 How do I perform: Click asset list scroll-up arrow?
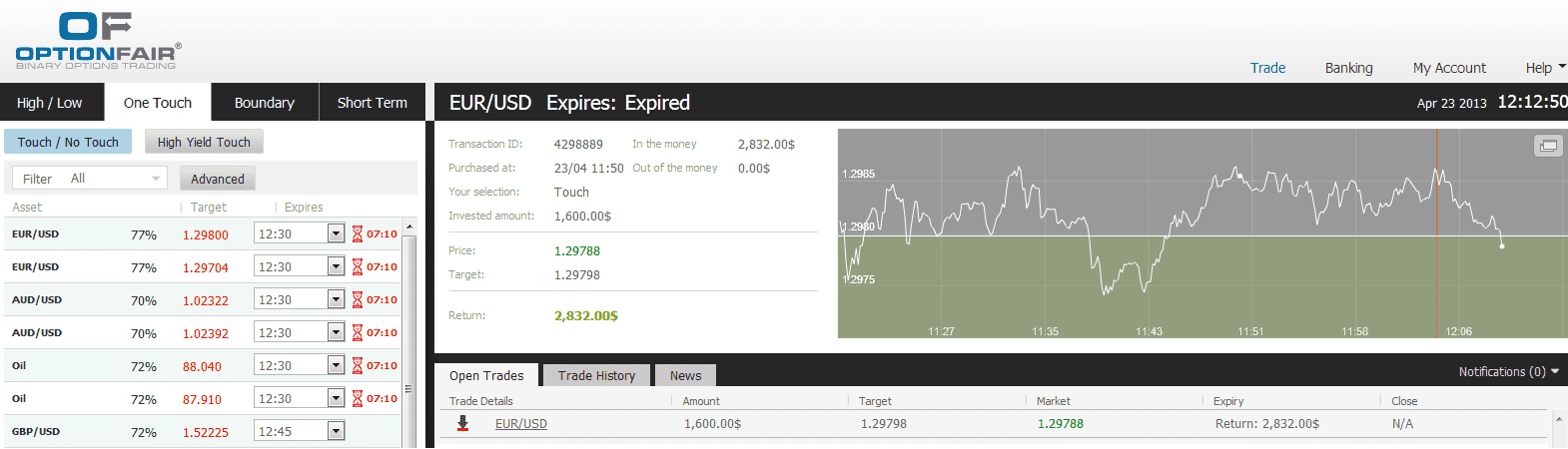409,227
